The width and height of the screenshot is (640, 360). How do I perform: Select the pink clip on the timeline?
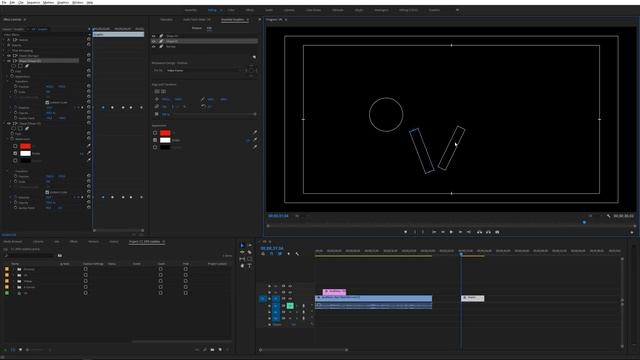(334, 292)
